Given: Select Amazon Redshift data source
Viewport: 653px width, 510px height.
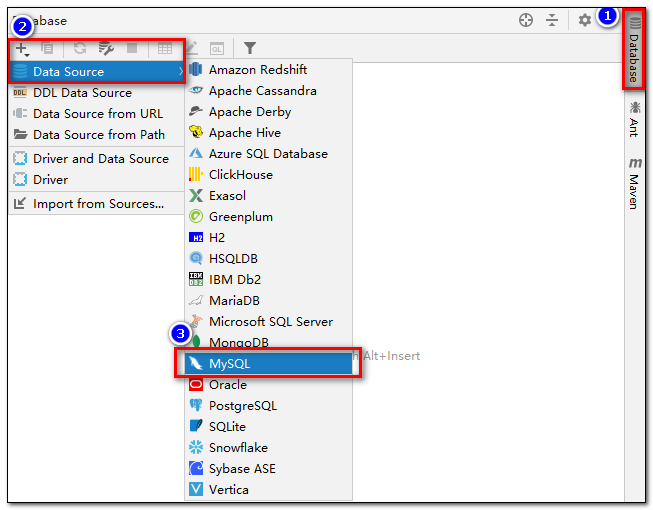Looking at the screenshot, I should click(x=269, y=70).
